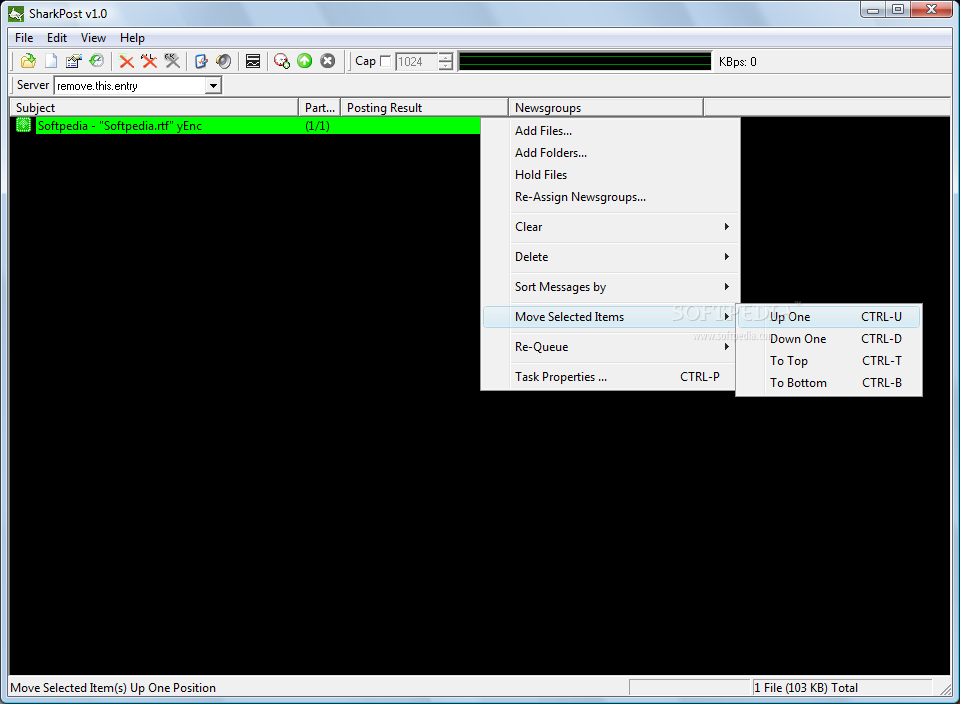Open the View menu

click(x=93, y=38)
